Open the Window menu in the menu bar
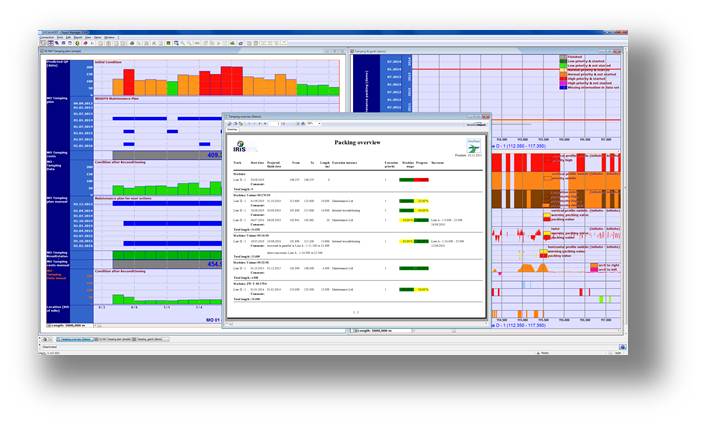Screen dimensions: 704x425 click(109, 37)
